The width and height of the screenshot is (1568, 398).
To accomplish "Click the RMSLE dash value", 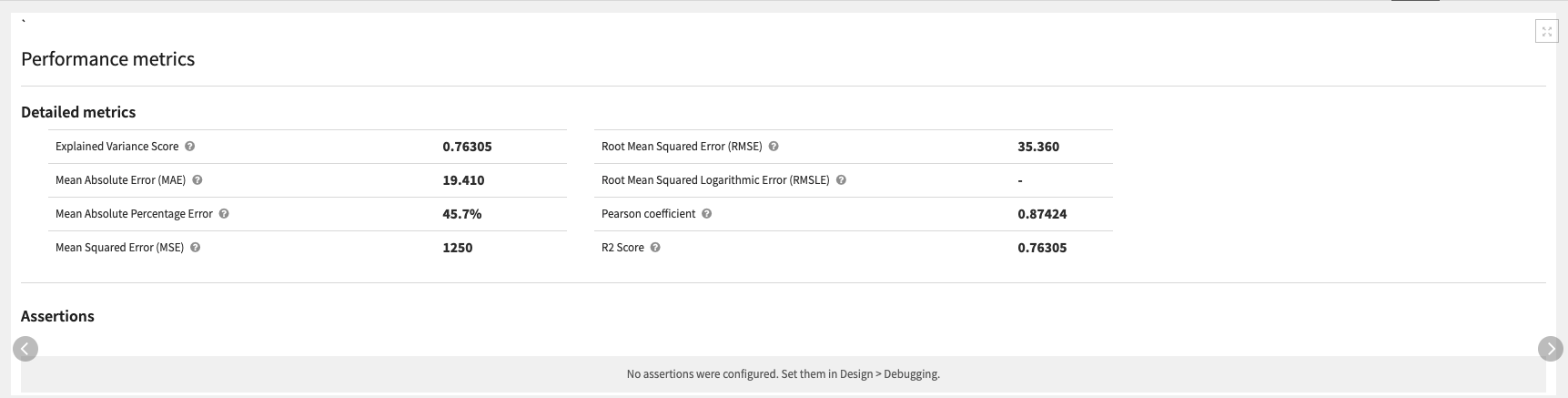I will pos(1020,180).
